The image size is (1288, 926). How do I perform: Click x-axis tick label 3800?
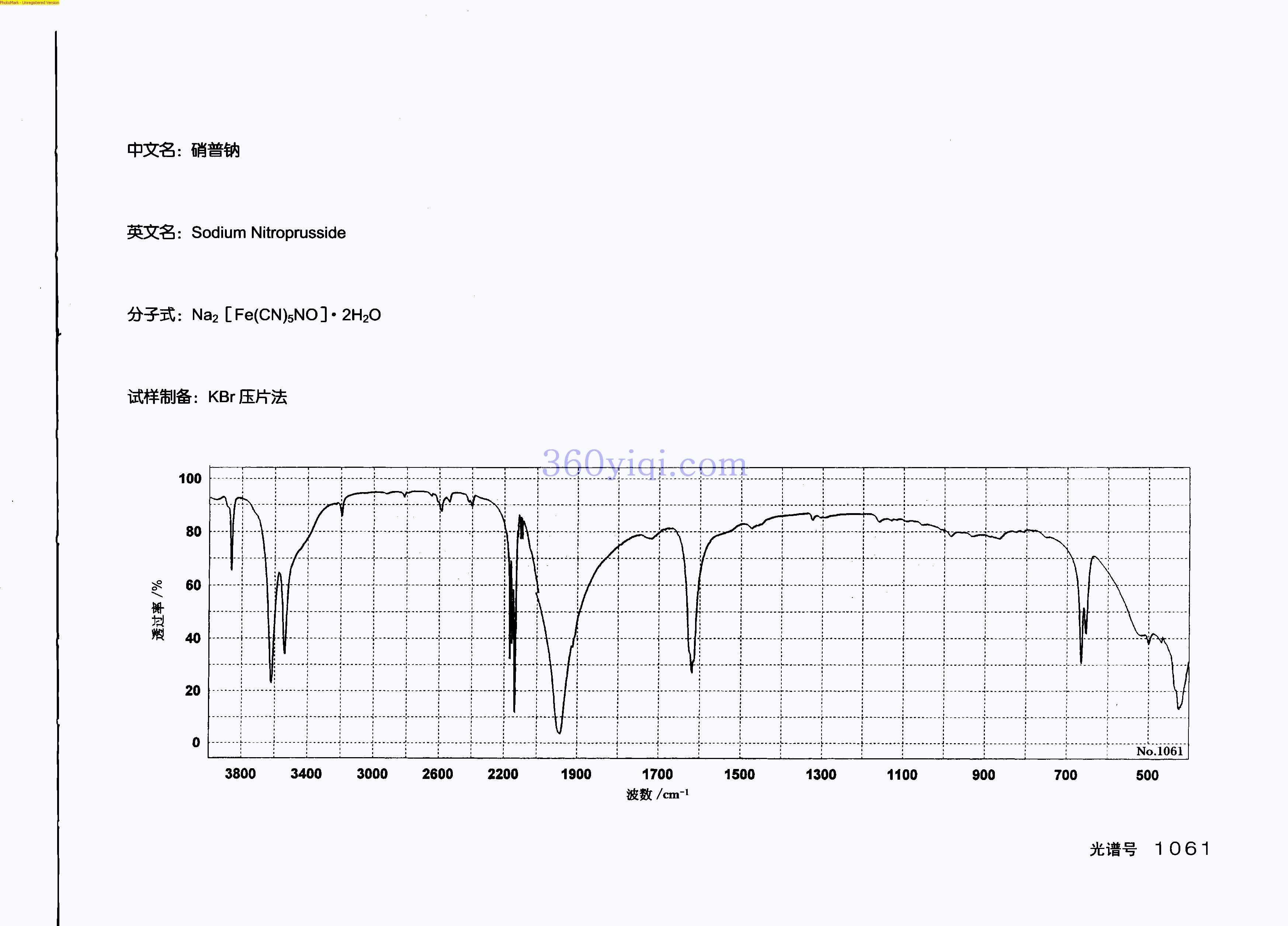pyautogui.click(x=240, y=774)
